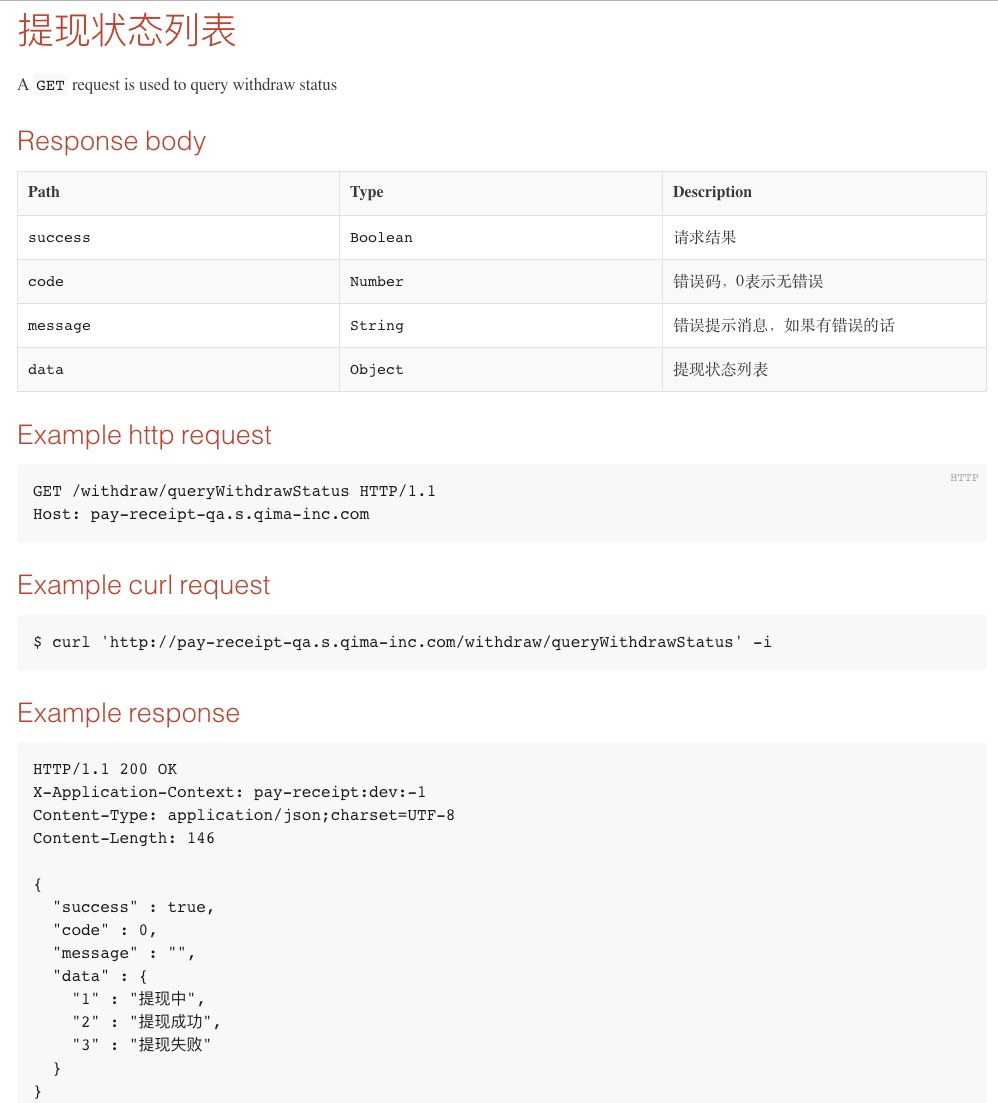Click the Example response heading
The width and height of the screenshot is (998, 1103).
[129, 713]
